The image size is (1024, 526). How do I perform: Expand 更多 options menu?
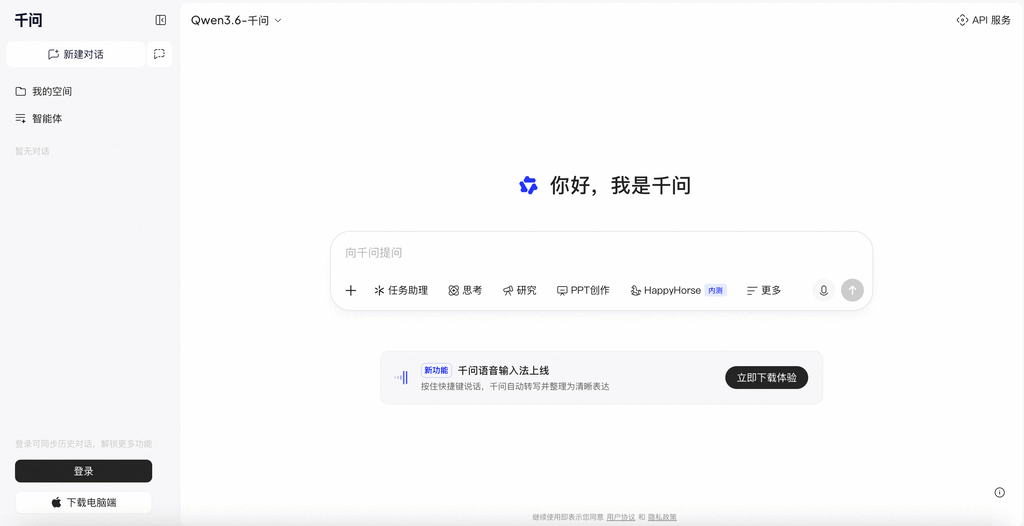pyautogui.click(x=764, y=291)
